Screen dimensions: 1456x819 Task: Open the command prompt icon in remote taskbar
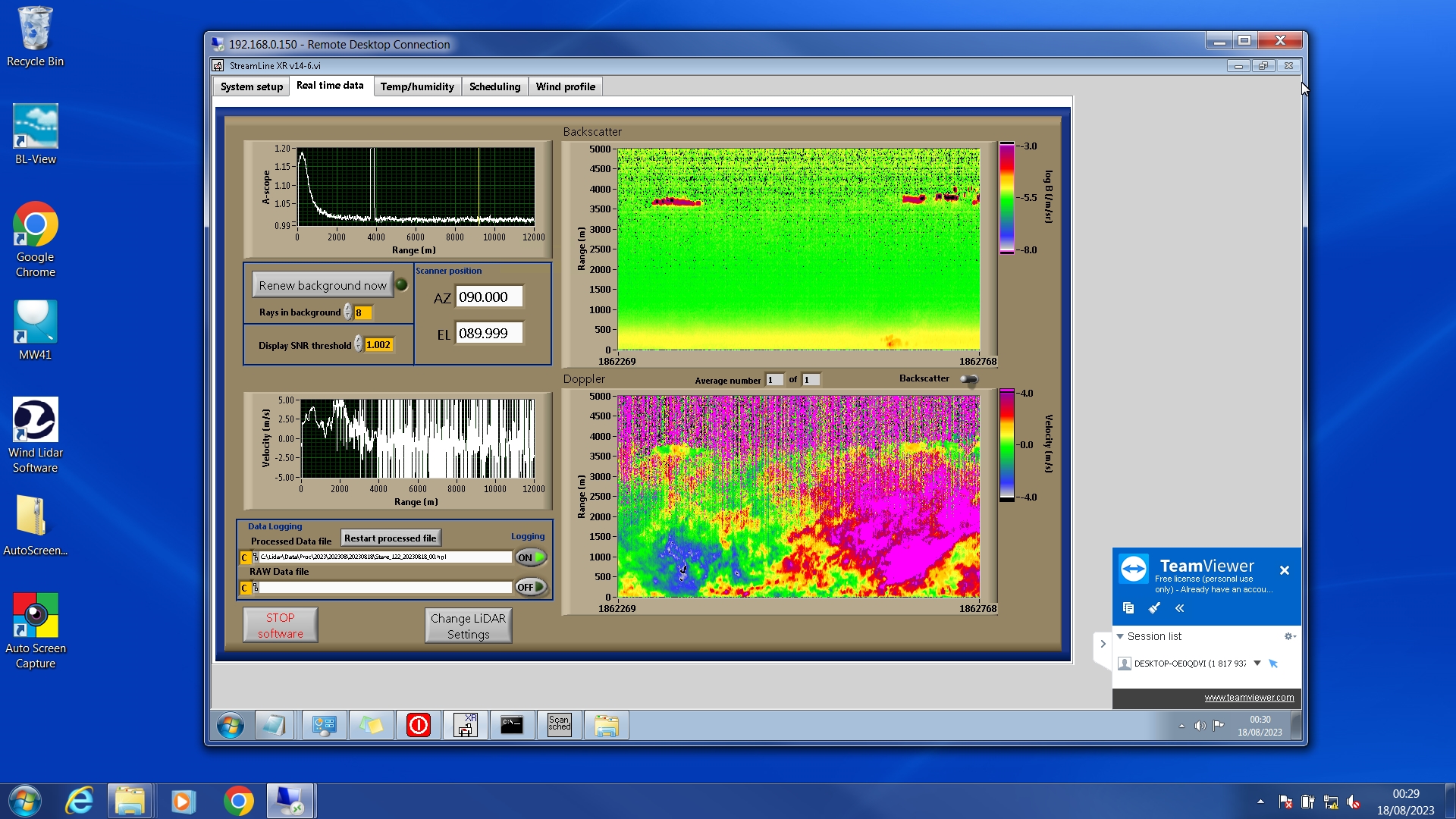click(512, 725)
